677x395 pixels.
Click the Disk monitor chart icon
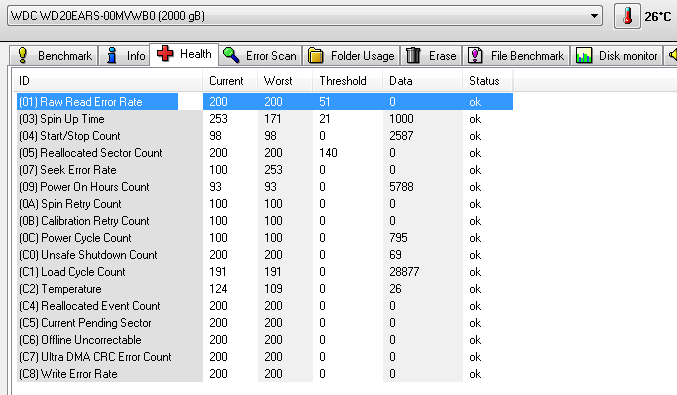click(584, 56)
